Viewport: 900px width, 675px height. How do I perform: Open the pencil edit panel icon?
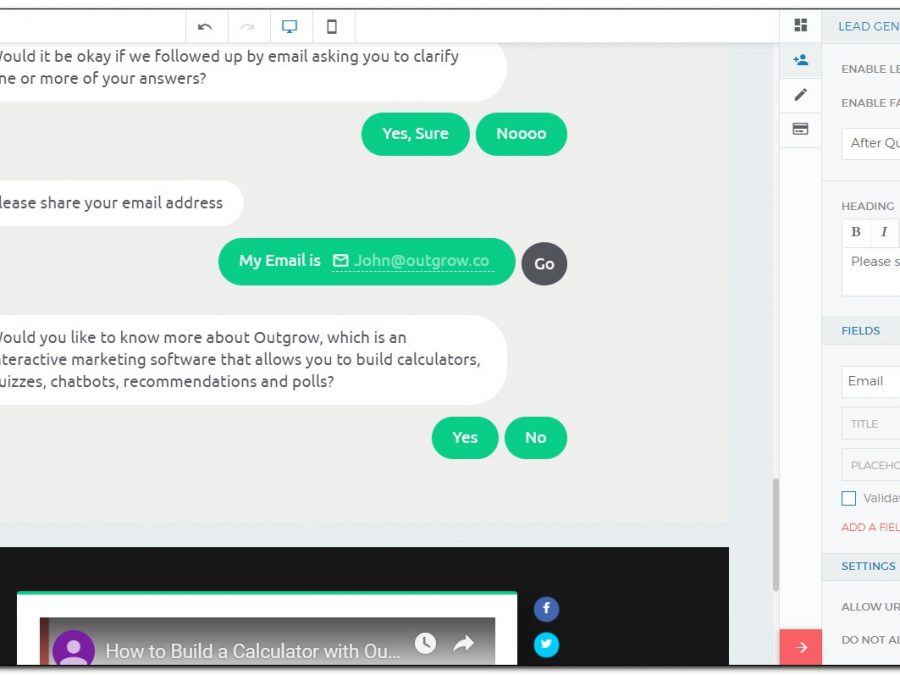pyautogui.click(x=800, y=95)
